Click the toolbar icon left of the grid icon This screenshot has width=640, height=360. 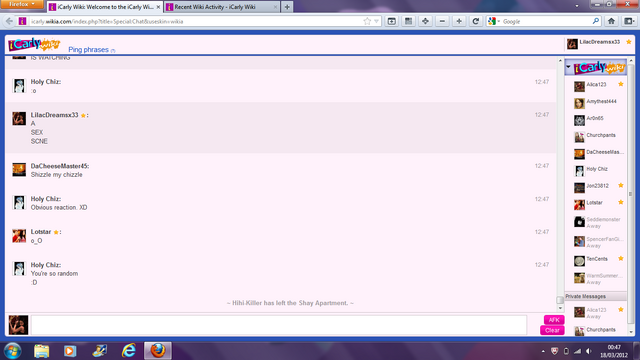[391, 21]
